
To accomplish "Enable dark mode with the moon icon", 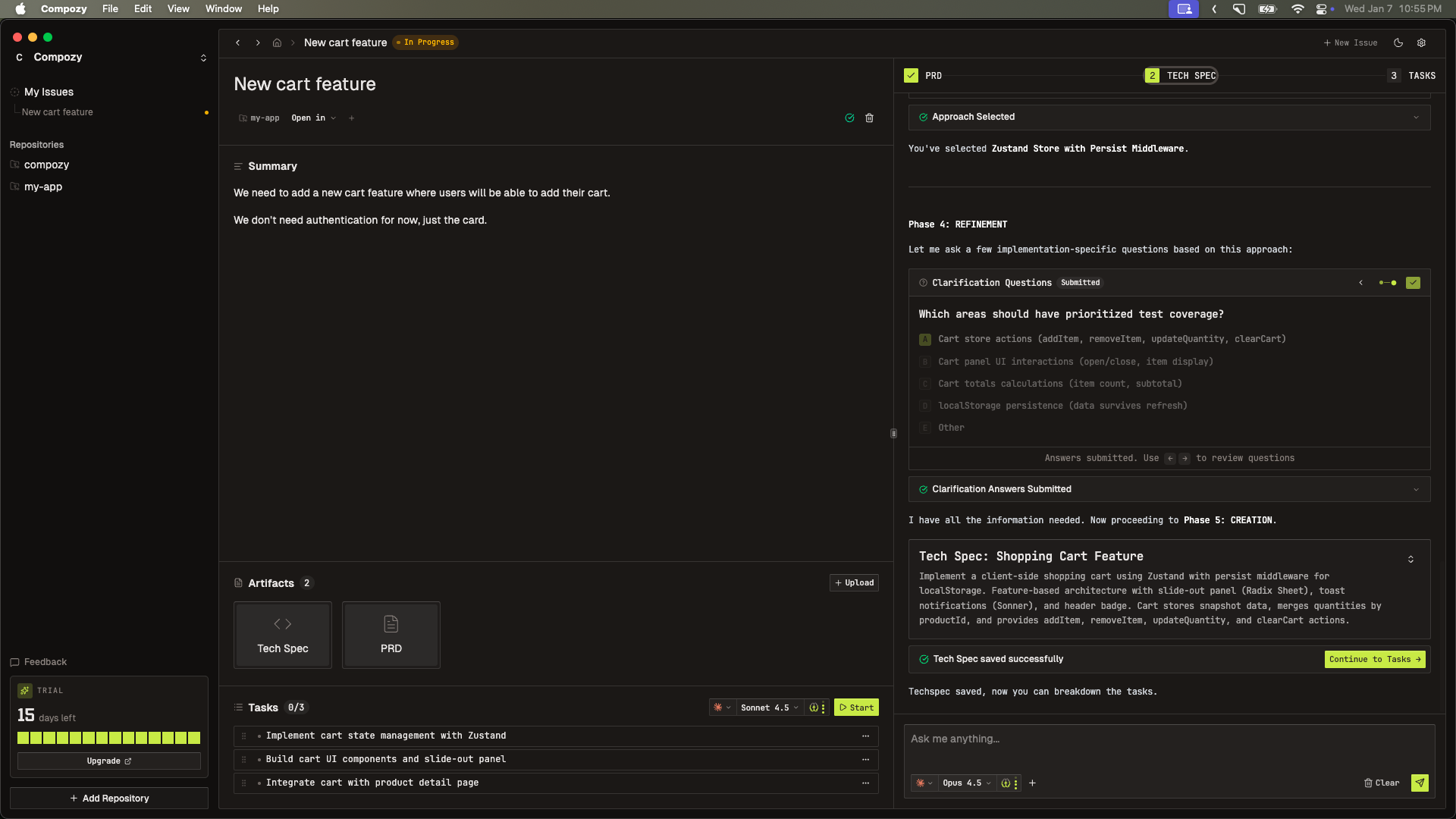I will coord(1399,42).
